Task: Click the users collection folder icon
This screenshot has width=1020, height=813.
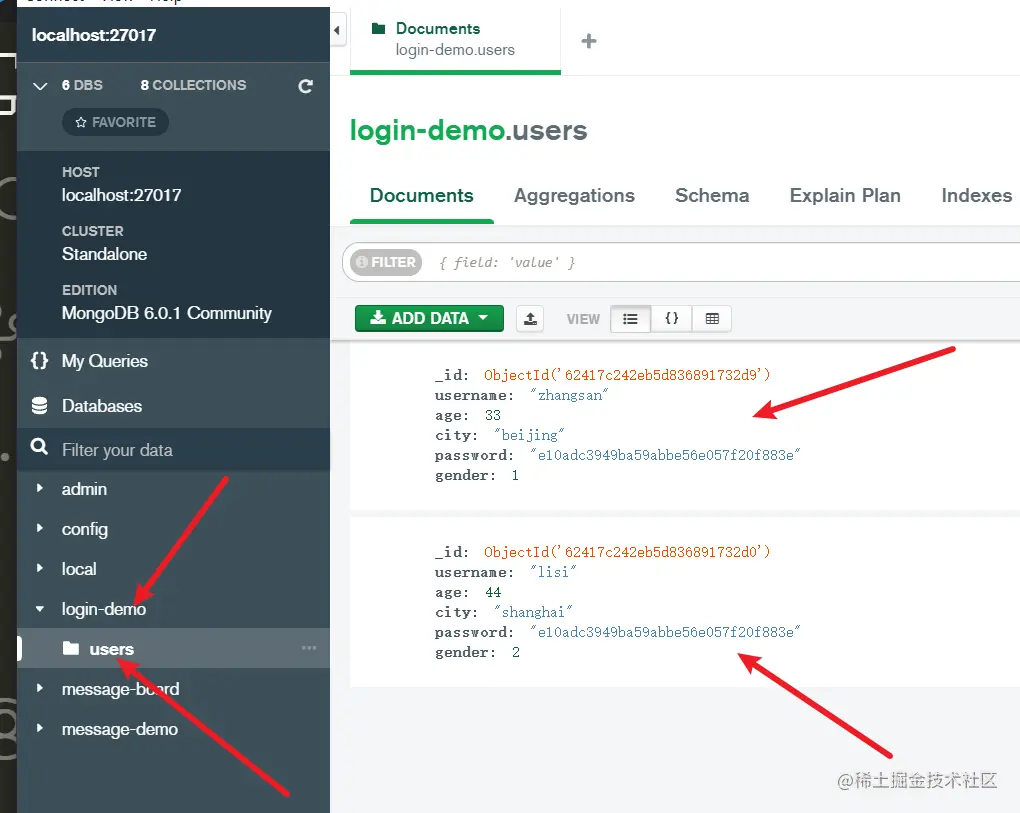Action: [x=71, y=648]
